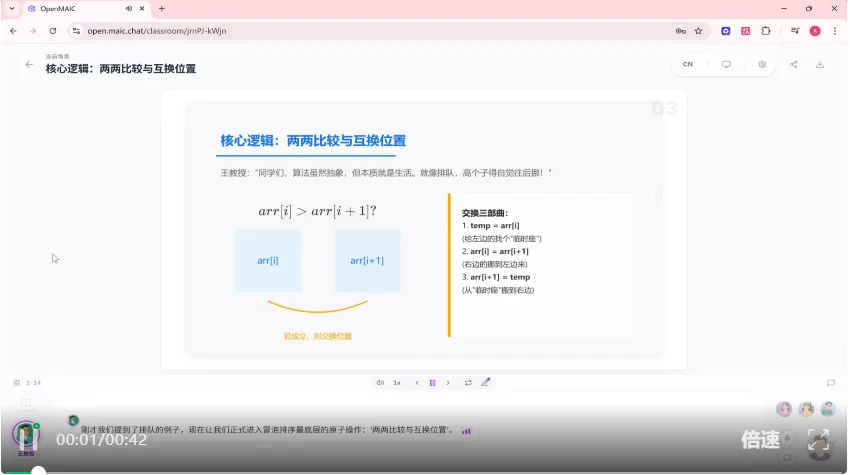This screenshot has height=475, width=850.
Task: Click the 00:01/00:42 video timestamp
Action: (x=101, y=440)
